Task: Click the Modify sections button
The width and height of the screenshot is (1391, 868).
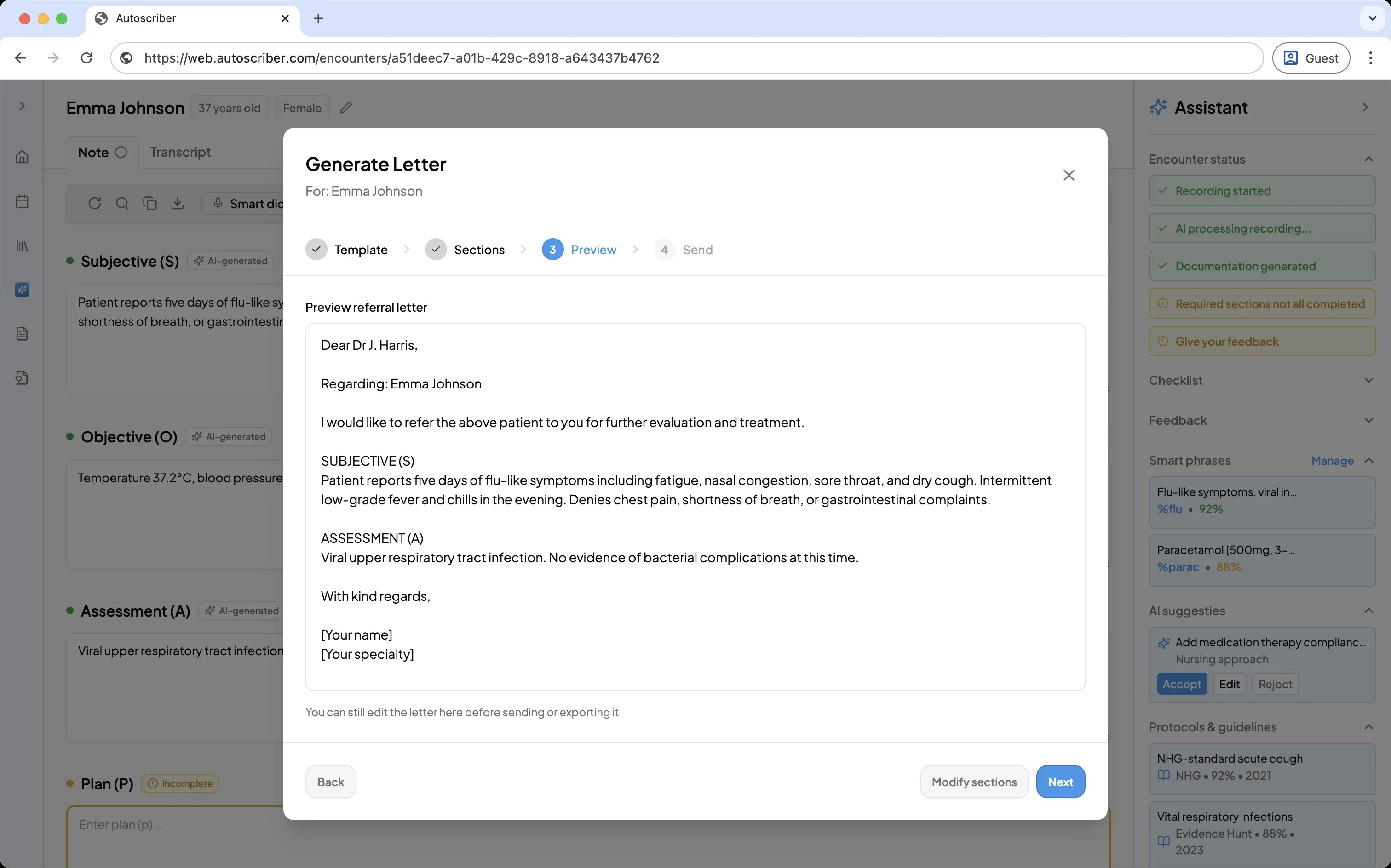Action: [973, 781]
